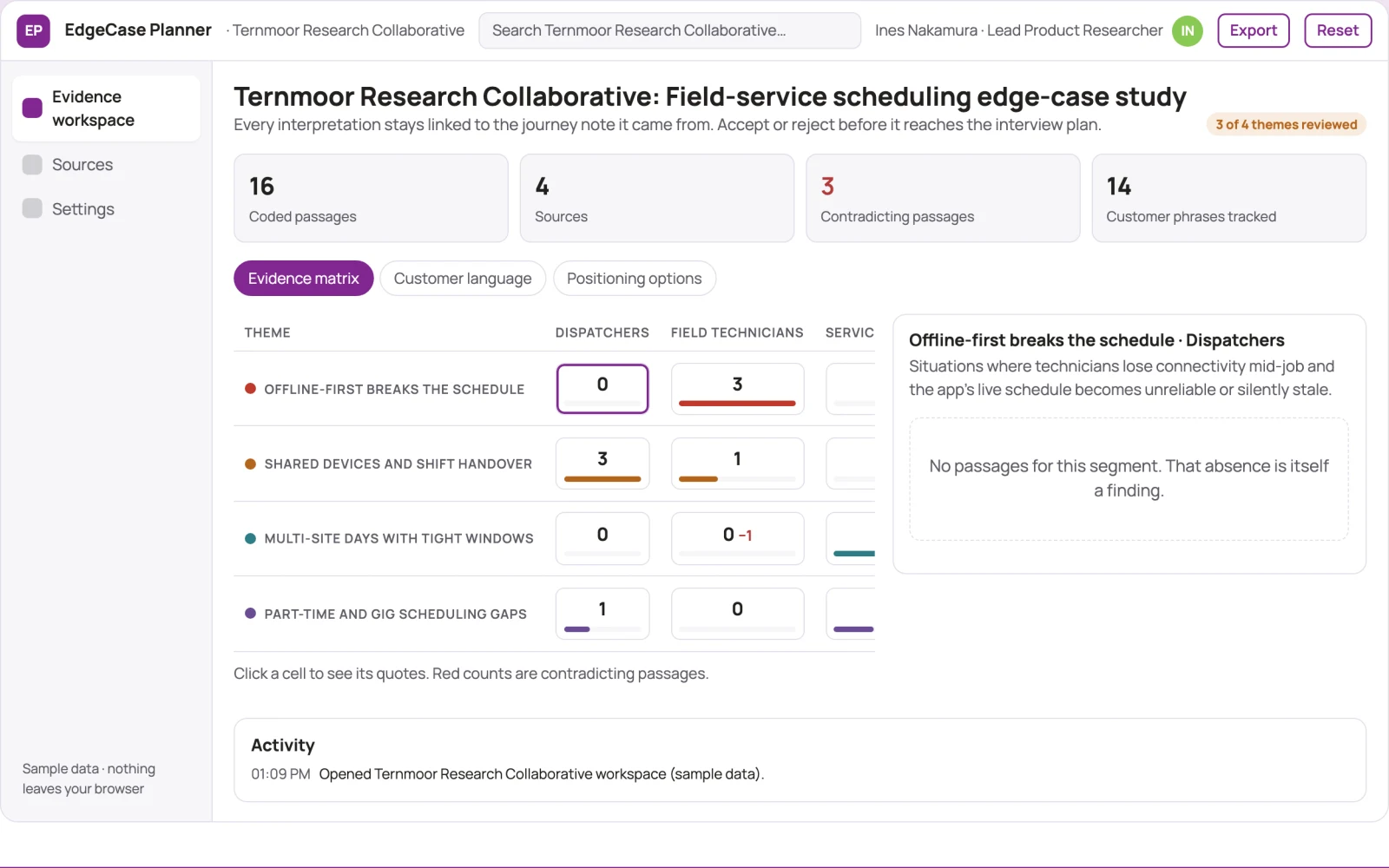Viewport: 1389px width, 868px height.
Task: Select Shared devices Field Technicians cell showing 1
Action: (737, 463)
